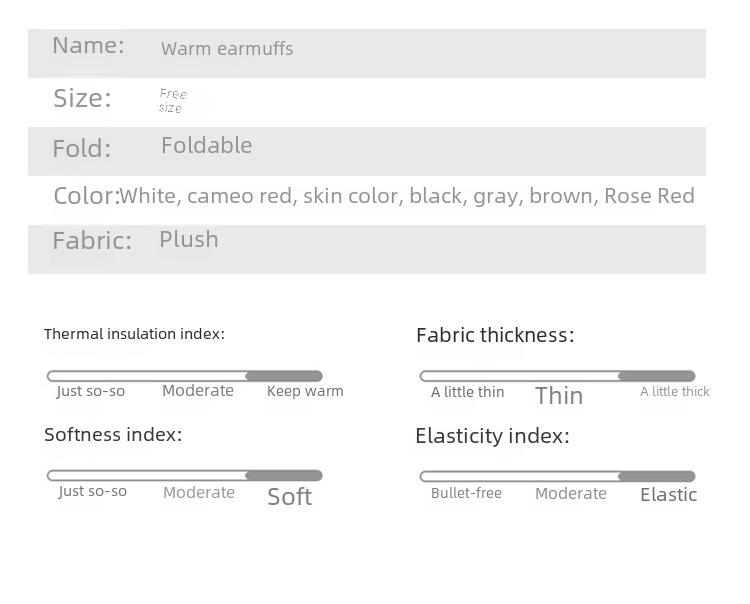This screenshot has width=750, height=604.
Task: Click the 'Bullet-free' label
Action: tap(466, 493)
